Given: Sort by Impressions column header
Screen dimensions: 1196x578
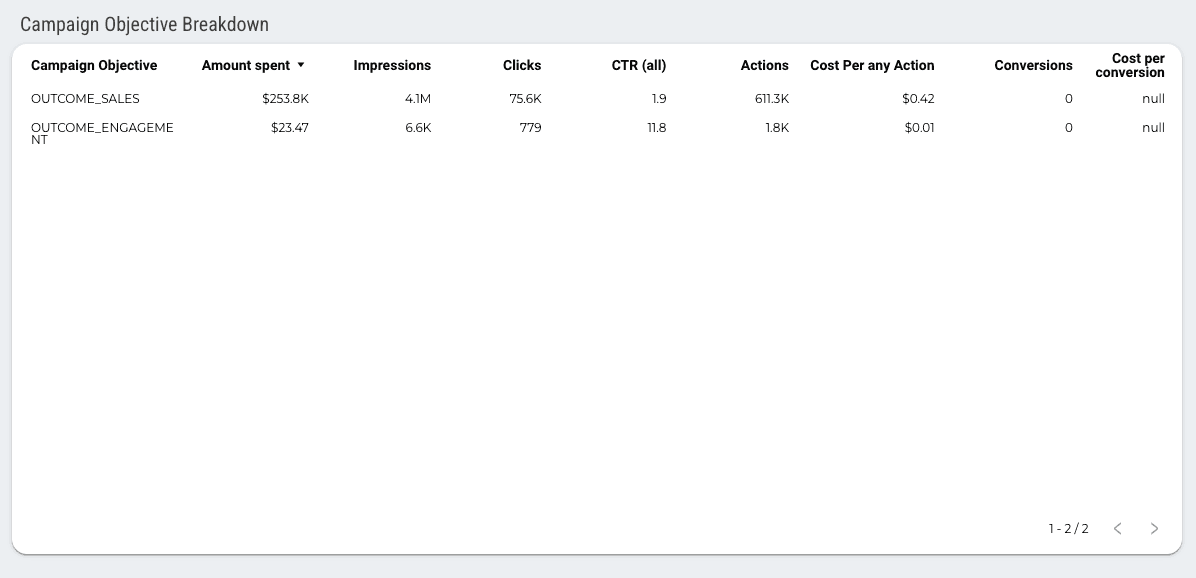Looking at the screenshot, I should pyautogui.click(x=392, y=66).
